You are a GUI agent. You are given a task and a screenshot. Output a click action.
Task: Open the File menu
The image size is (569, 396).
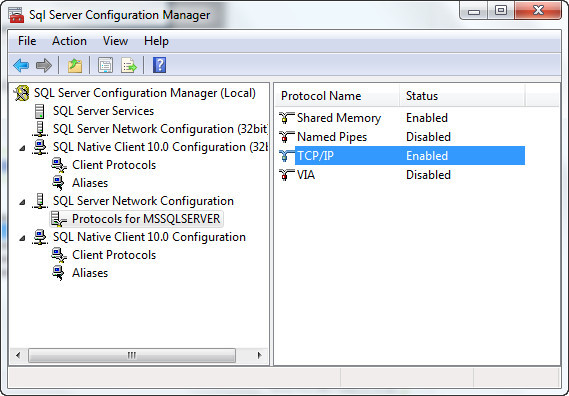pos(27,41)
